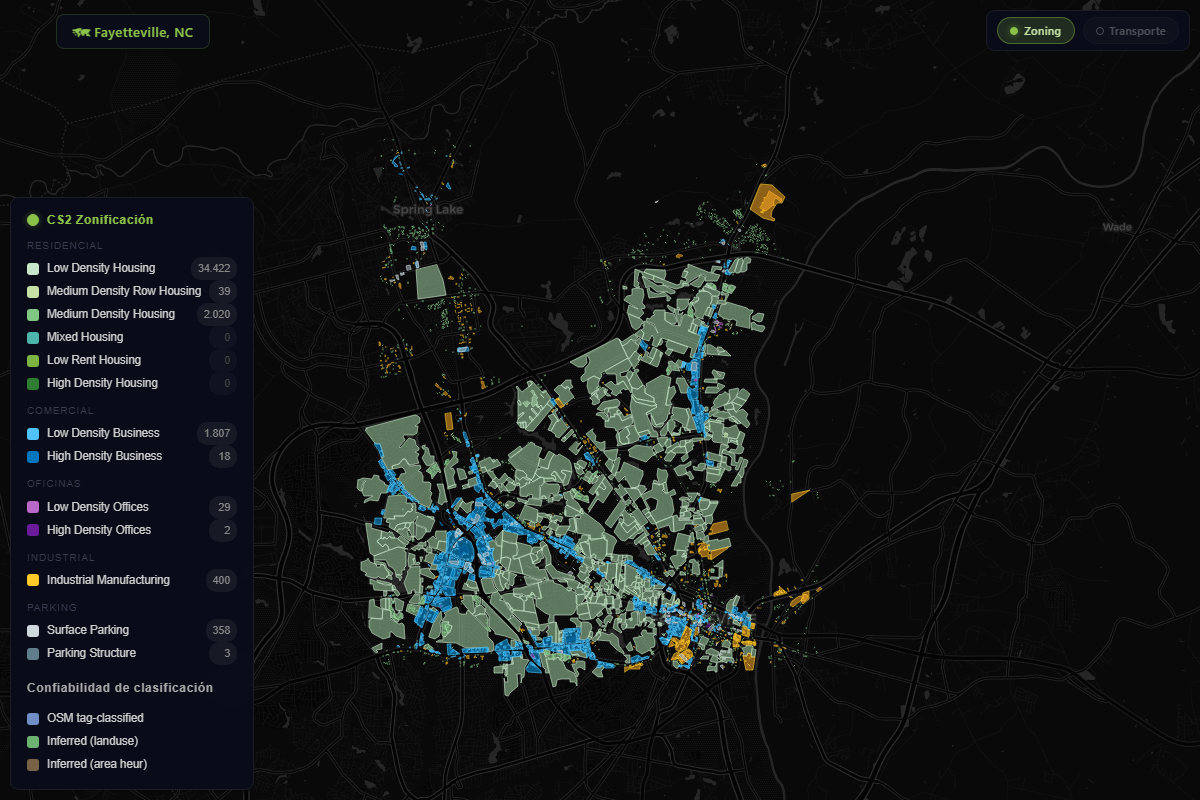Screen dimensions: 1200x800
Task: Click the green dot beside CS2 Zonificación
Action: (33, 219)
